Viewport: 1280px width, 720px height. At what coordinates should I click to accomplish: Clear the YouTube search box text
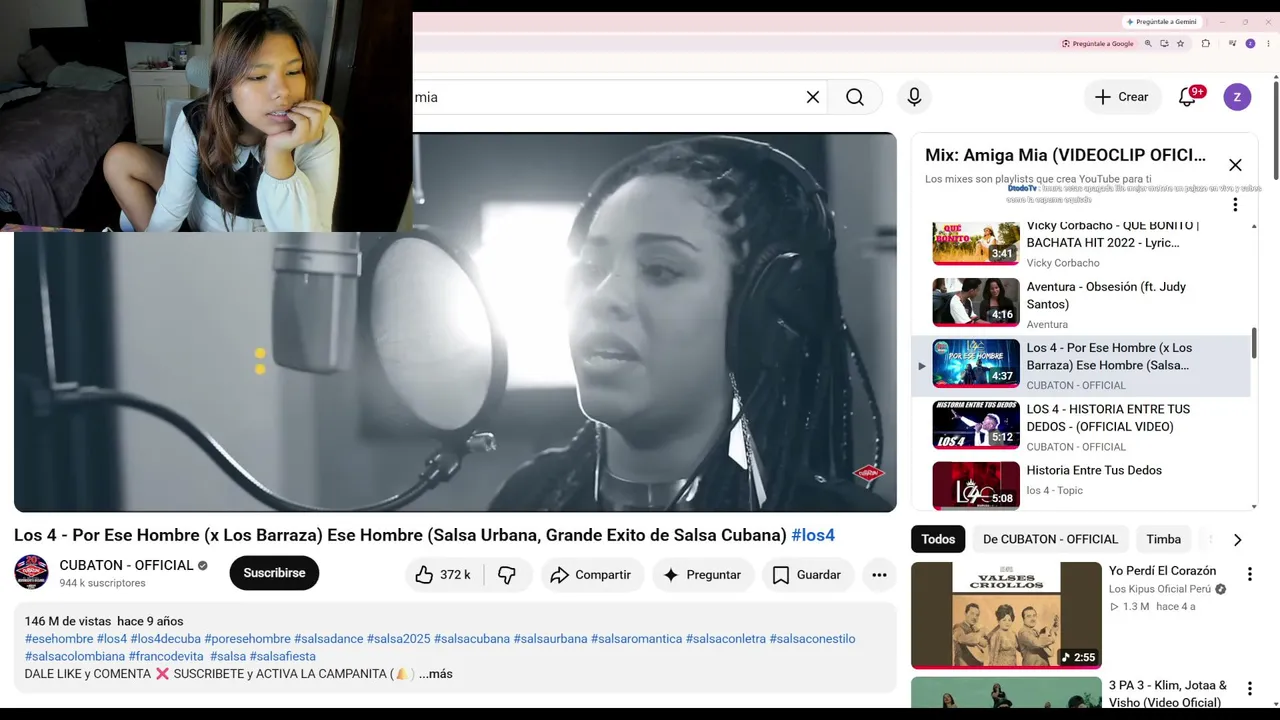pyautogui.click(x=813, y=97)
